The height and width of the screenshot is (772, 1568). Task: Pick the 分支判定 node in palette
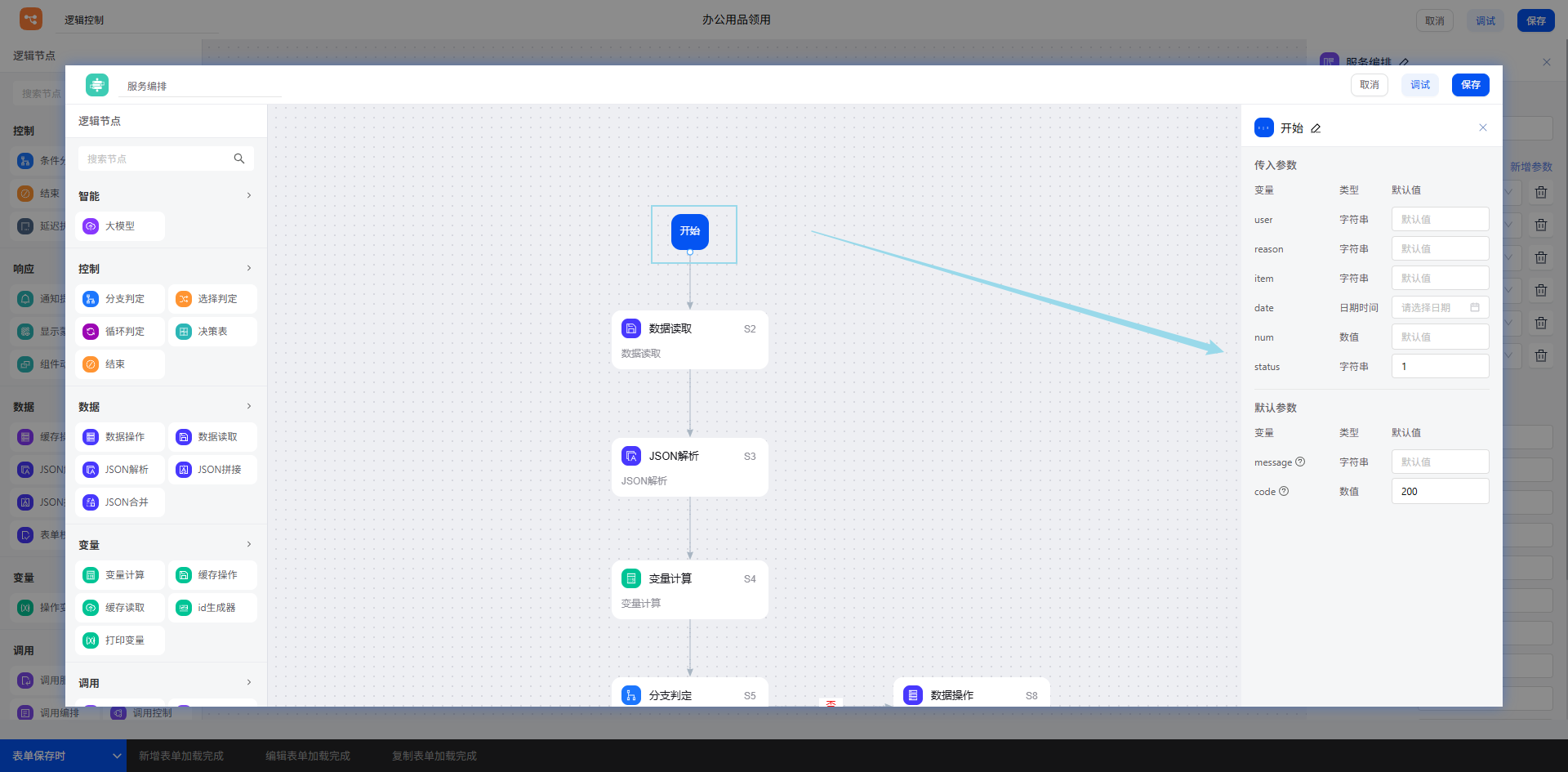click(120, 299)
